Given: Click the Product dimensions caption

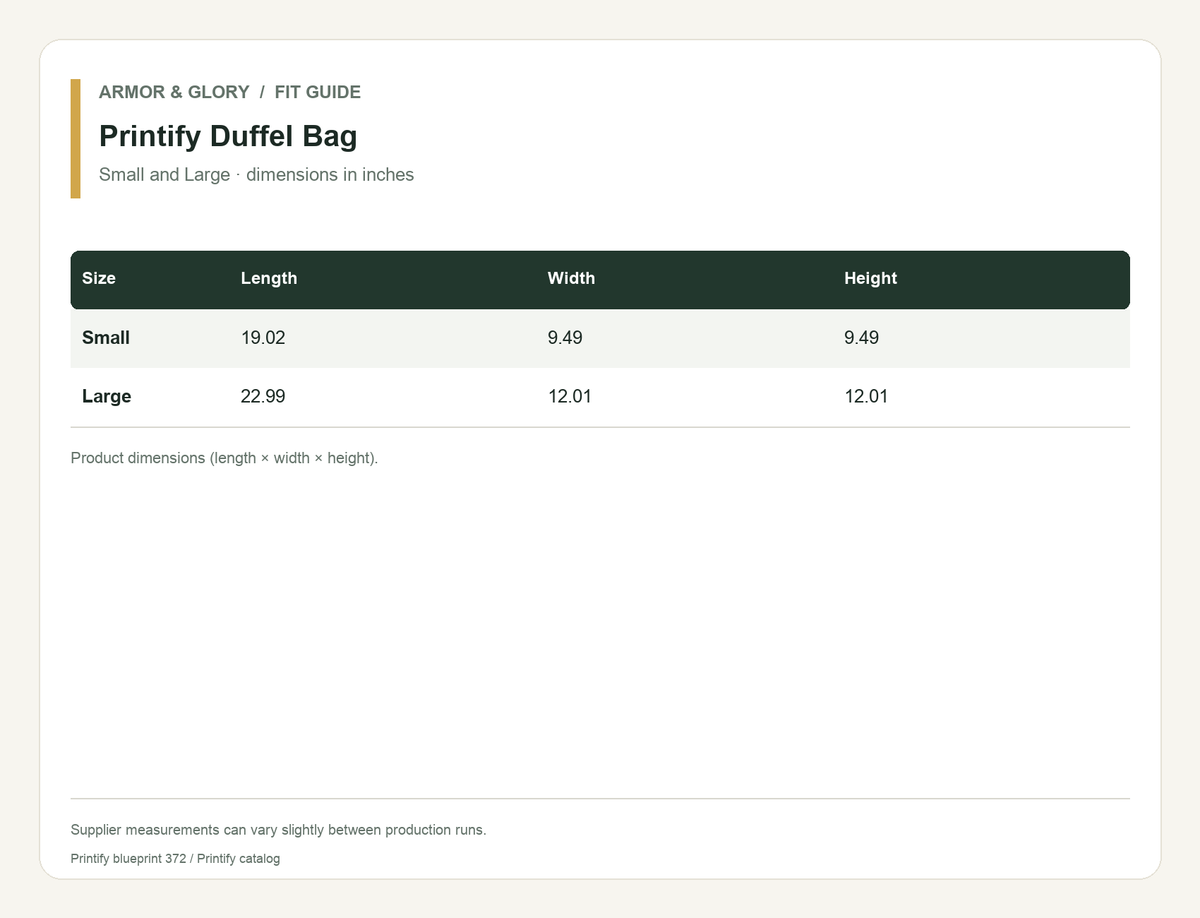Looking at the screenshot, I should pyautogui.click(x=225, y=459).
